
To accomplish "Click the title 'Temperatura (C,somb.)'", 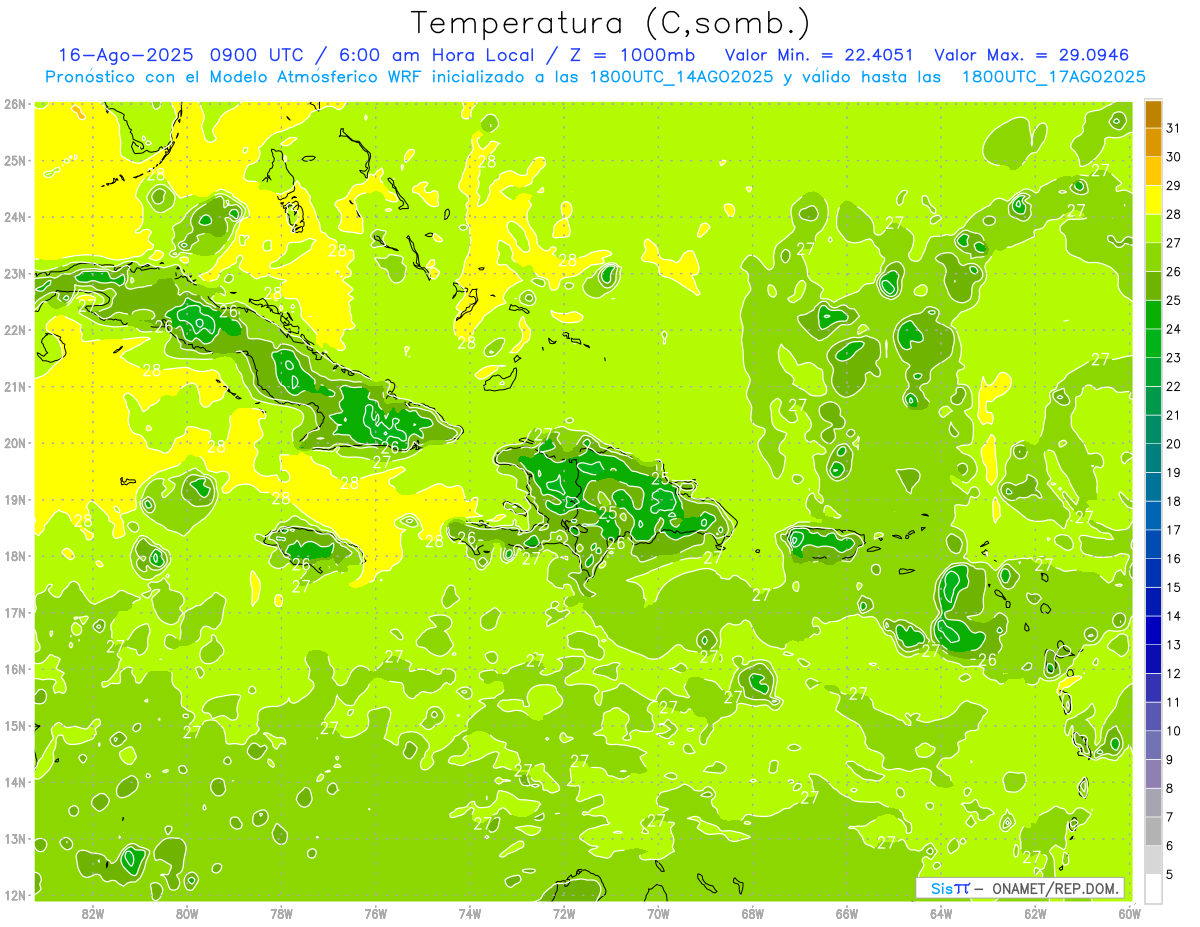I will pyautogui.click(x=611, y=23).
